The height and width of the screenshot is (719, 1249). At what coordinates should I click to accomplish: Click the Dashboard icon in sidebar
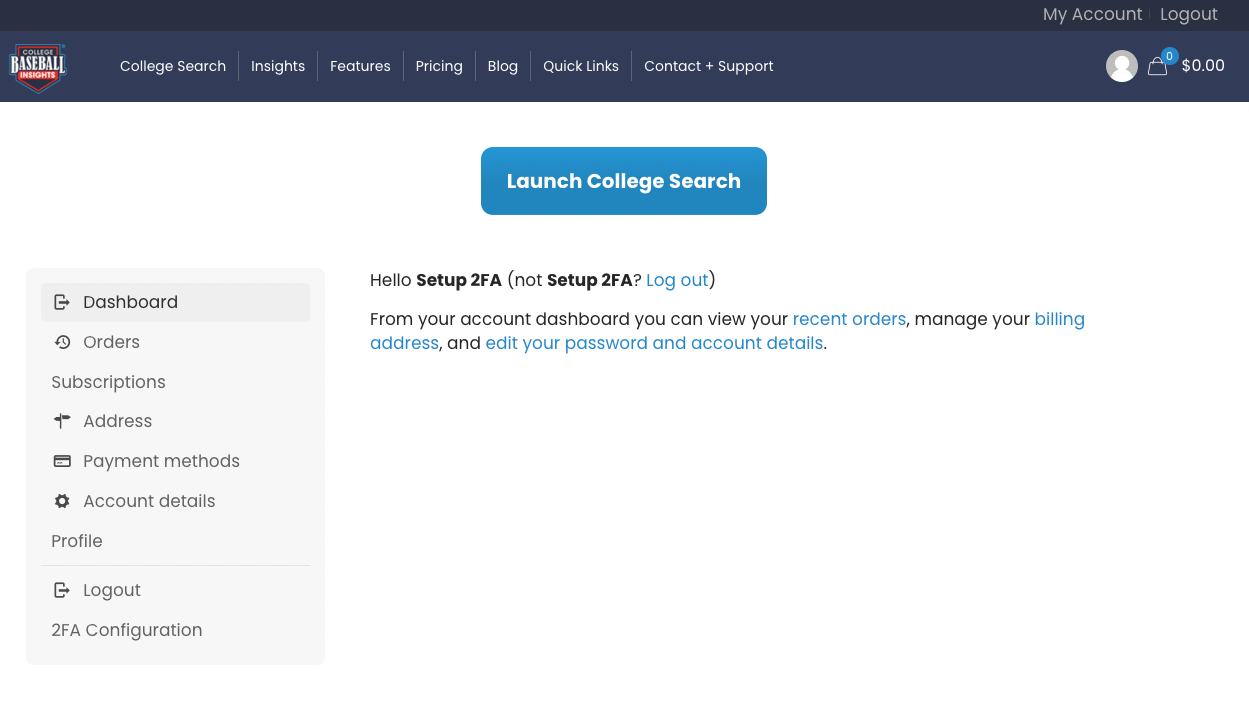pos(62,302)
